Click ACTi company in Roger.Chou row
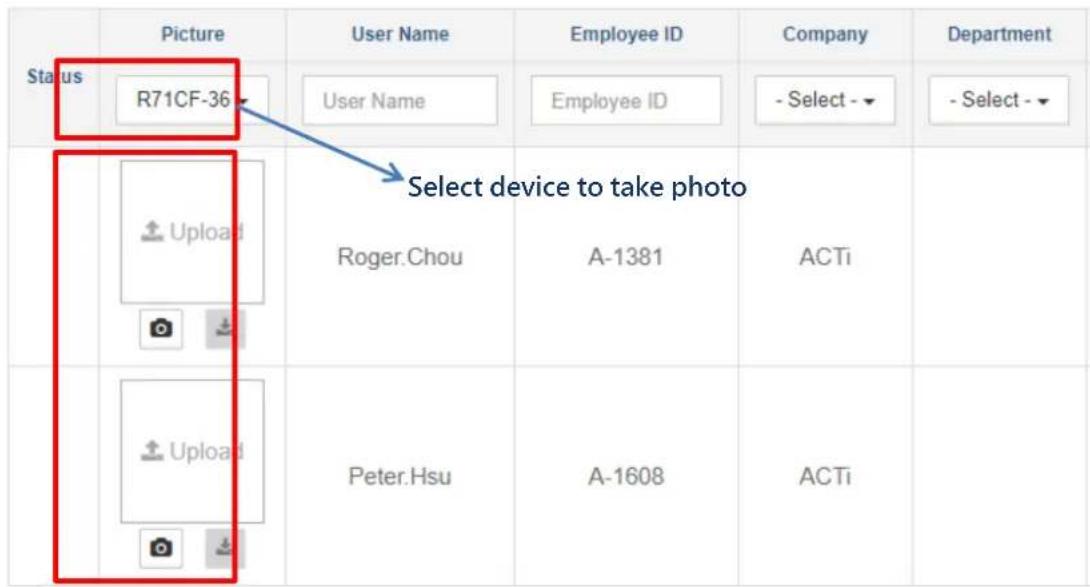Viewport: 1090px width, 587px height. [824, 257]
